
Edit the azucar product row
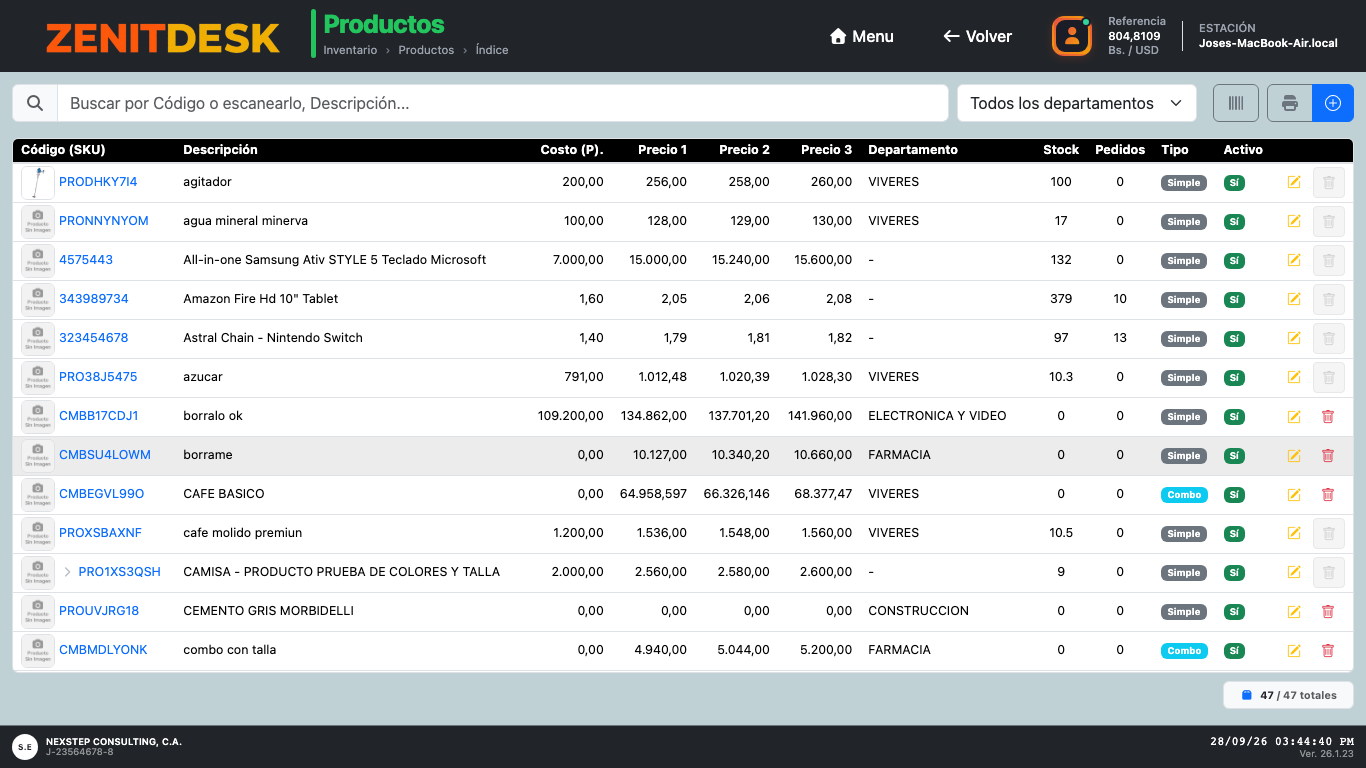[x=1294, y=377]
